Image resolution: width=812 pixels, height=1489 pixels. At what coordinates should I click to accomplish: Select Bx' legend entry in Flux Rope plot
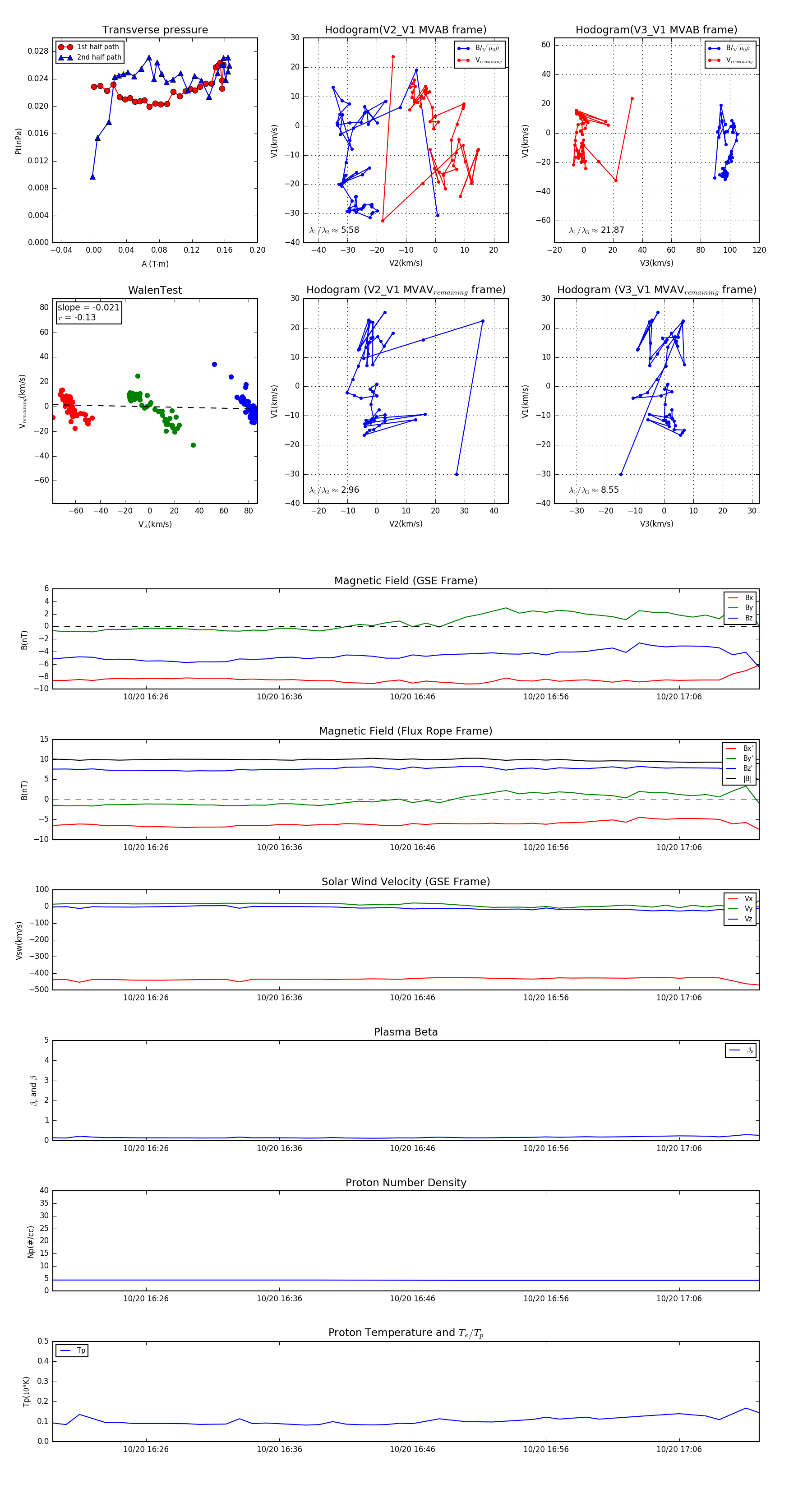(739, 748)
